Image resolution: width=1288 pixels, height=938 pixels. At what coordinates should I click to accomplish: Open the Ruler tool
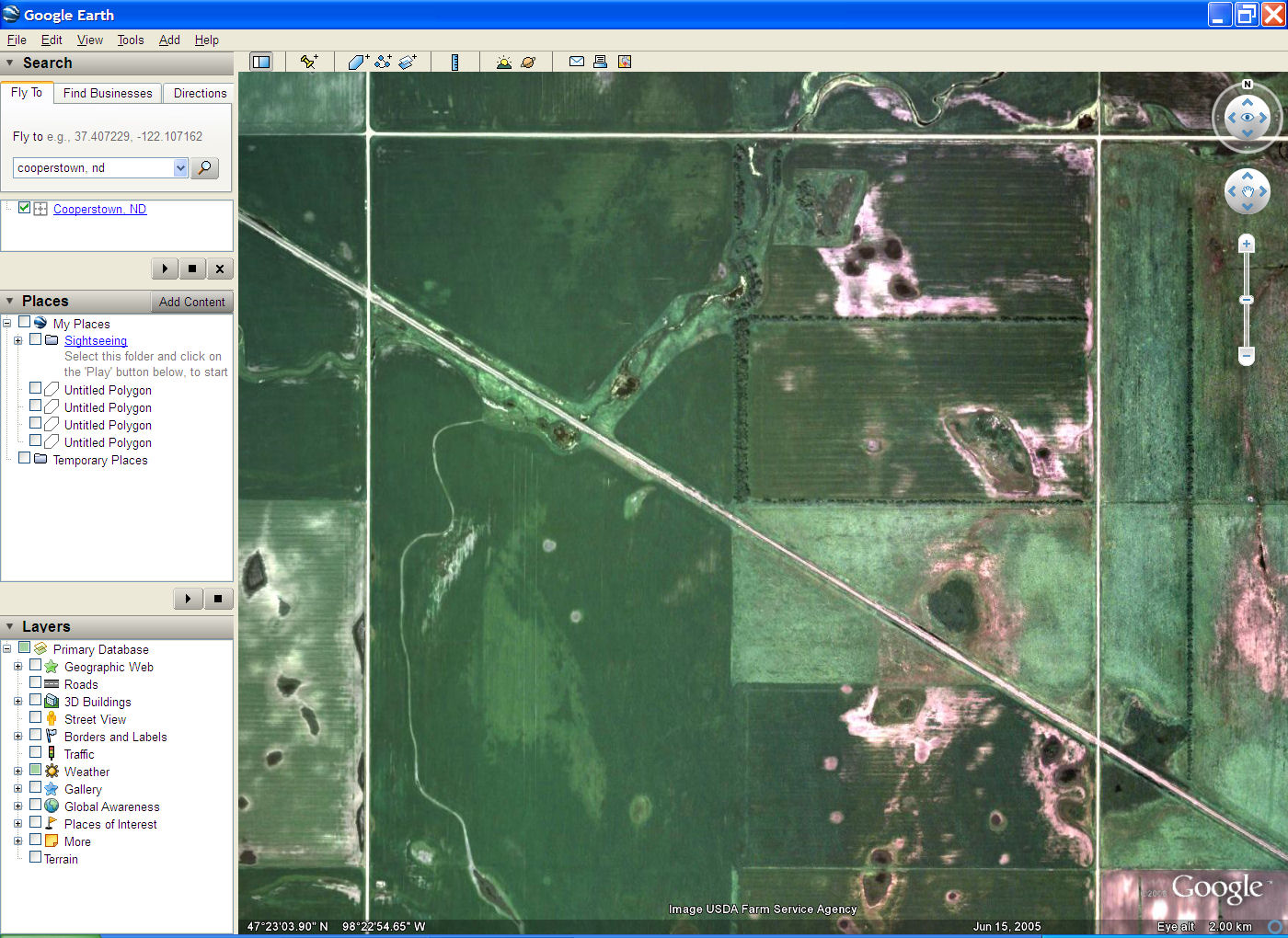454,62
